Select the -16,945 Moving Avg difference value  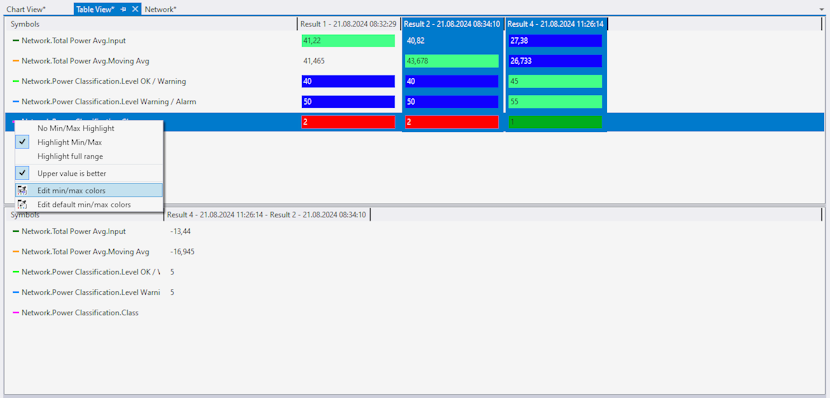183,251
